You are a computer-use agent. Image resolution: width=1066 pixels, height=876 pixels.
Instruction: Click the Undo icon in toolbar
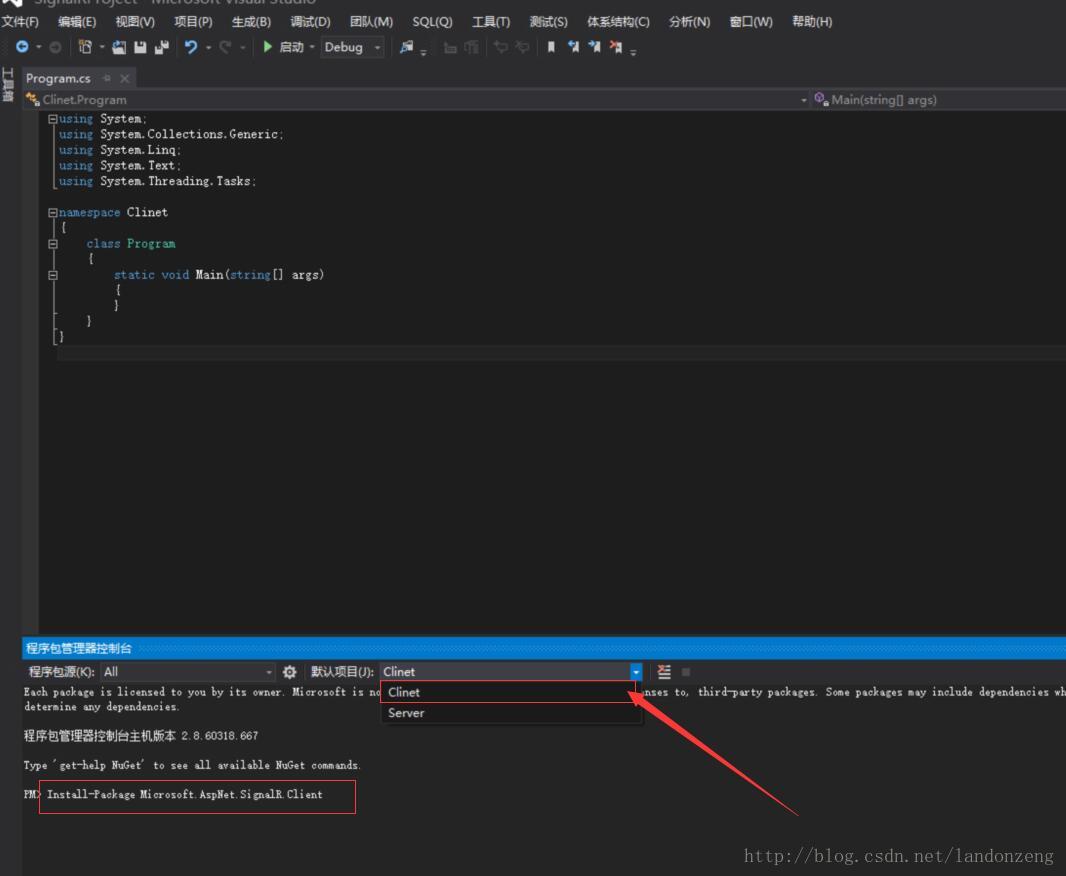(x=190, y=47)
